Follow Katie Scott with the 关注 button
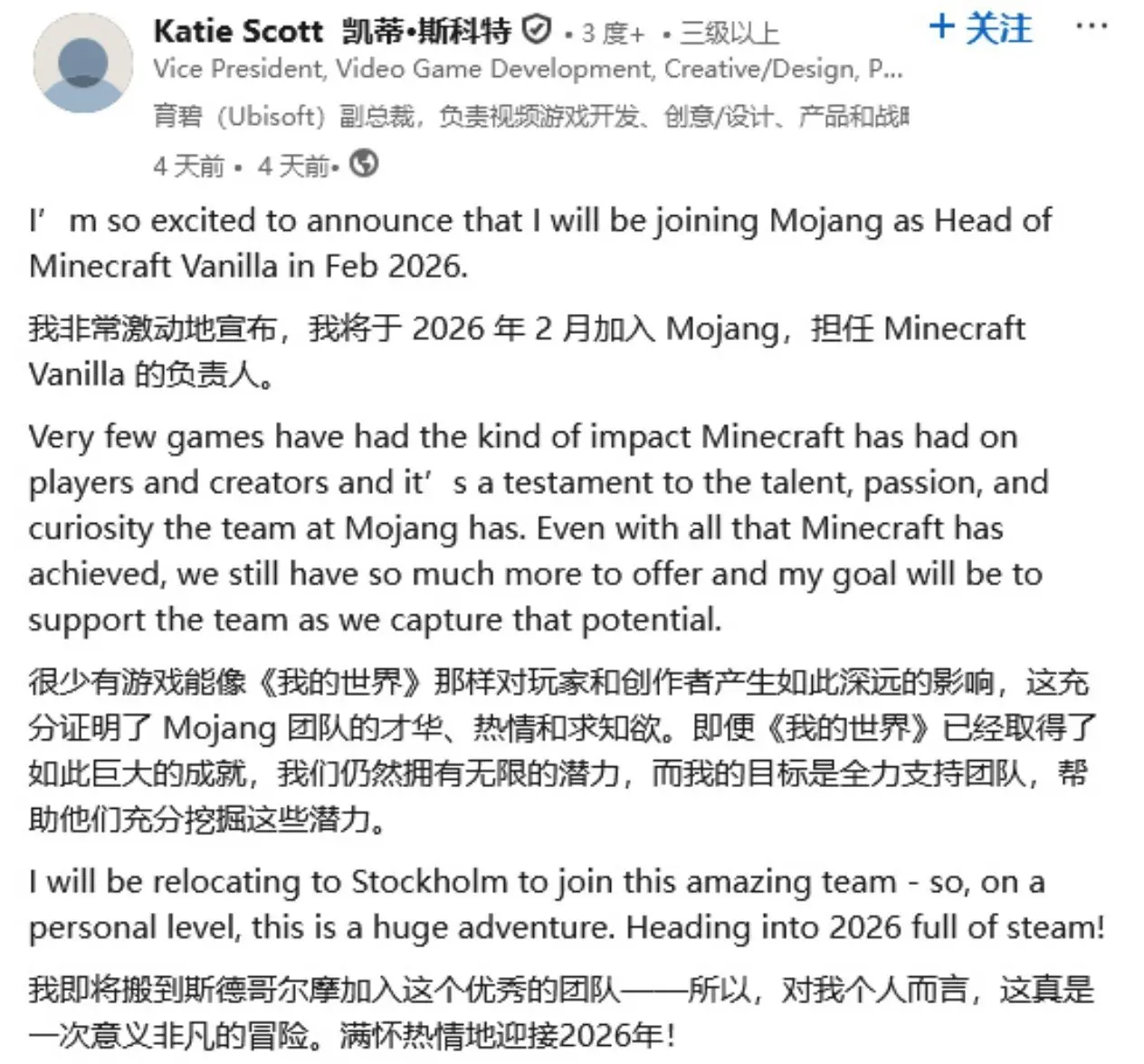 click(x=996, y=28)
